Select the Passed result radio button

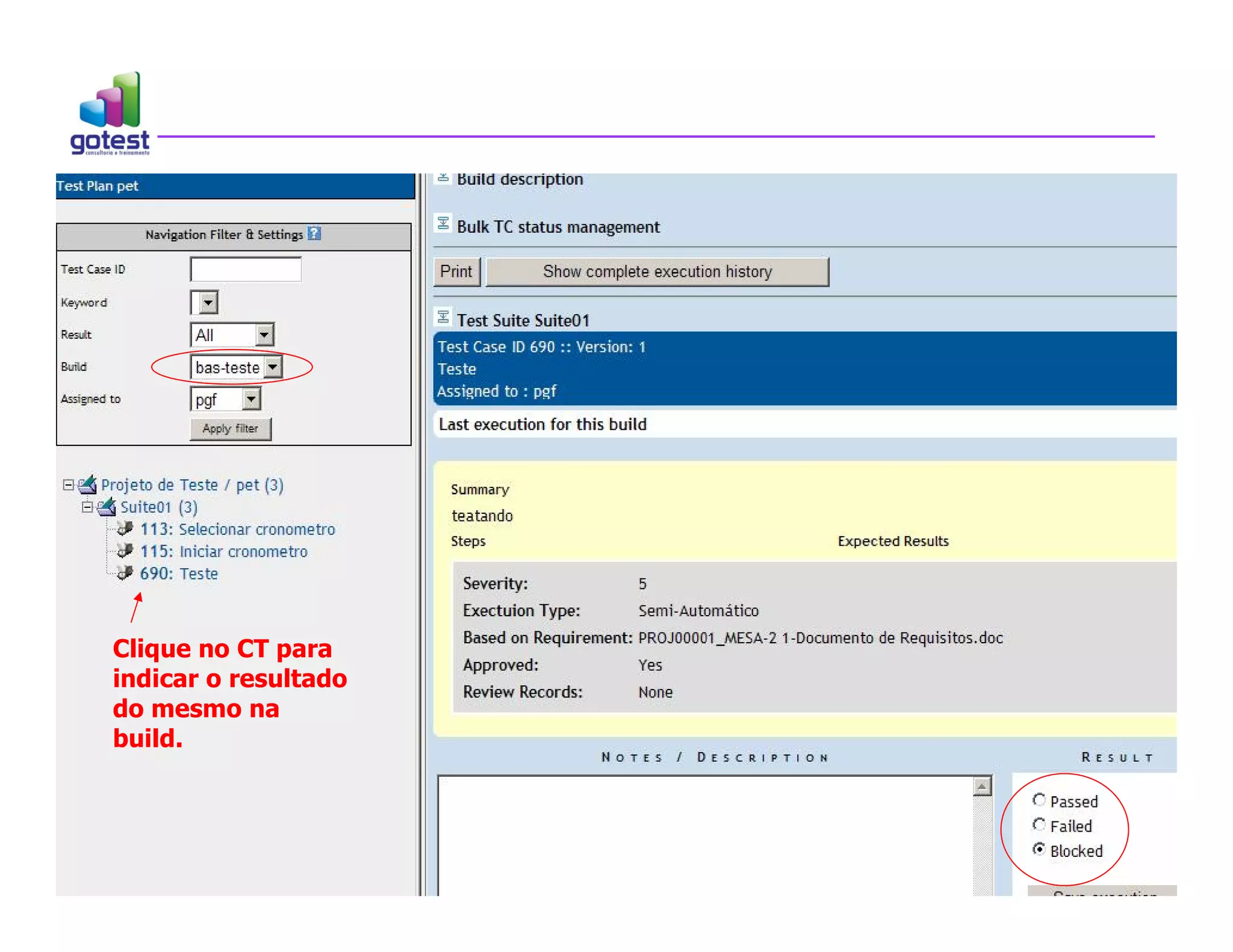pos(1039,800)
